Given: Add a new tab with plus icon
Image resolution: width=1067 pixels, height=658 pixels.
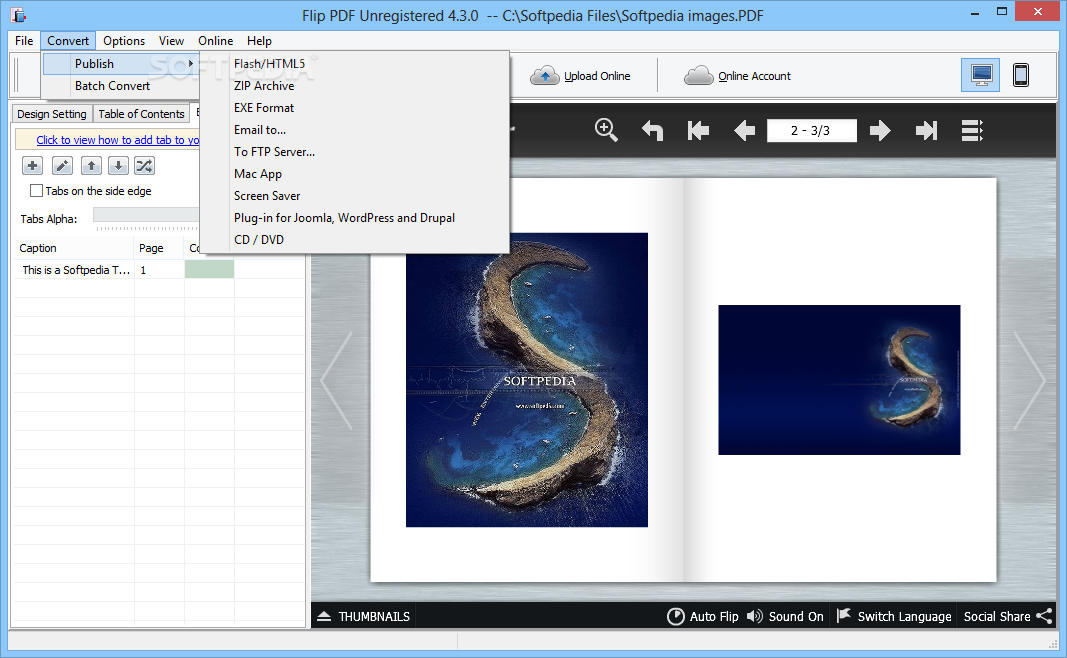Looking at the screenshot, I should 32,165.
